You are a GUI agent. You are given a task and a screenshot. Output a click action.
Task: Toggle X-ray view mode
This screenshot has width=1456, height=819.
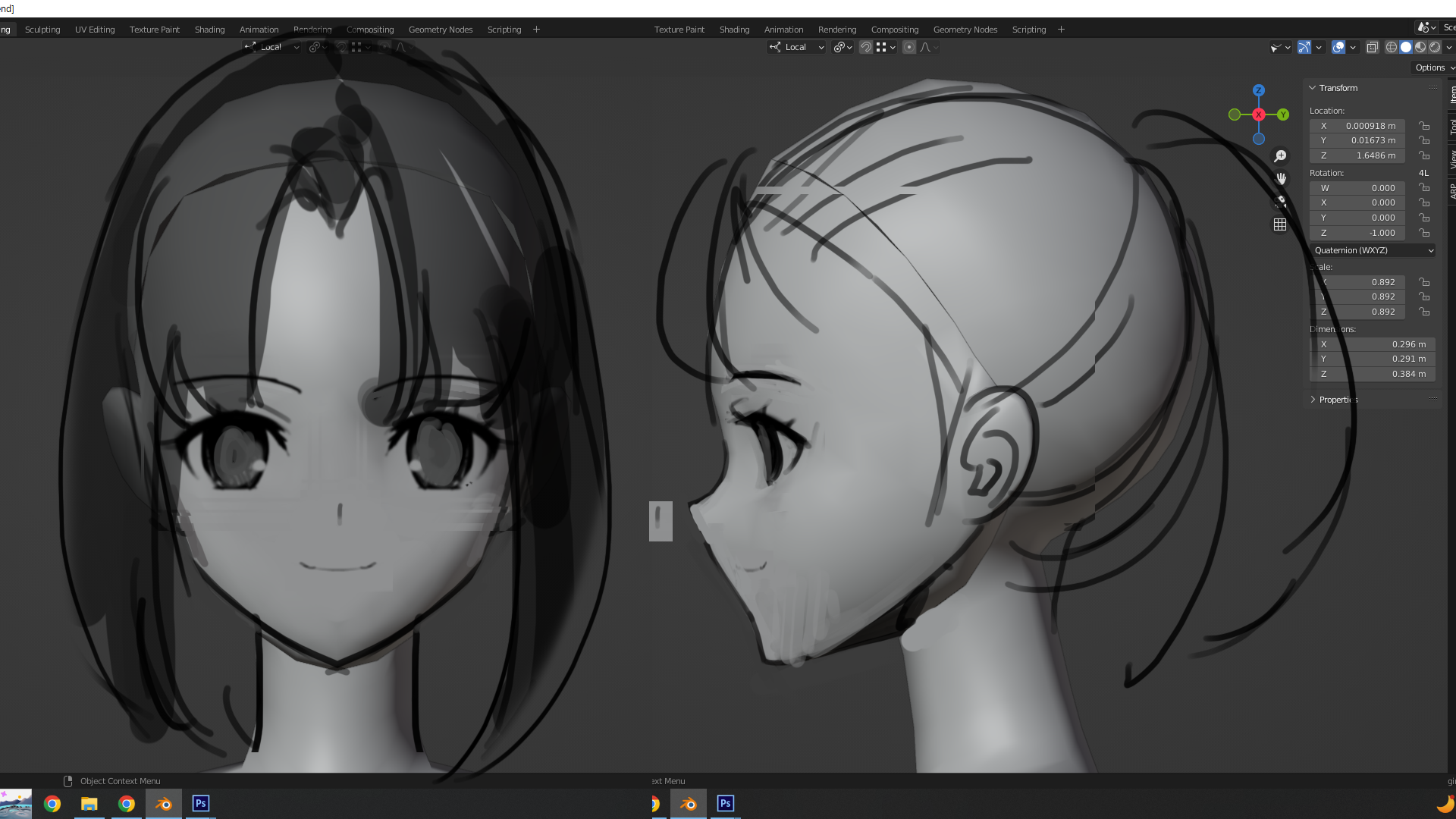point(1372,47)
